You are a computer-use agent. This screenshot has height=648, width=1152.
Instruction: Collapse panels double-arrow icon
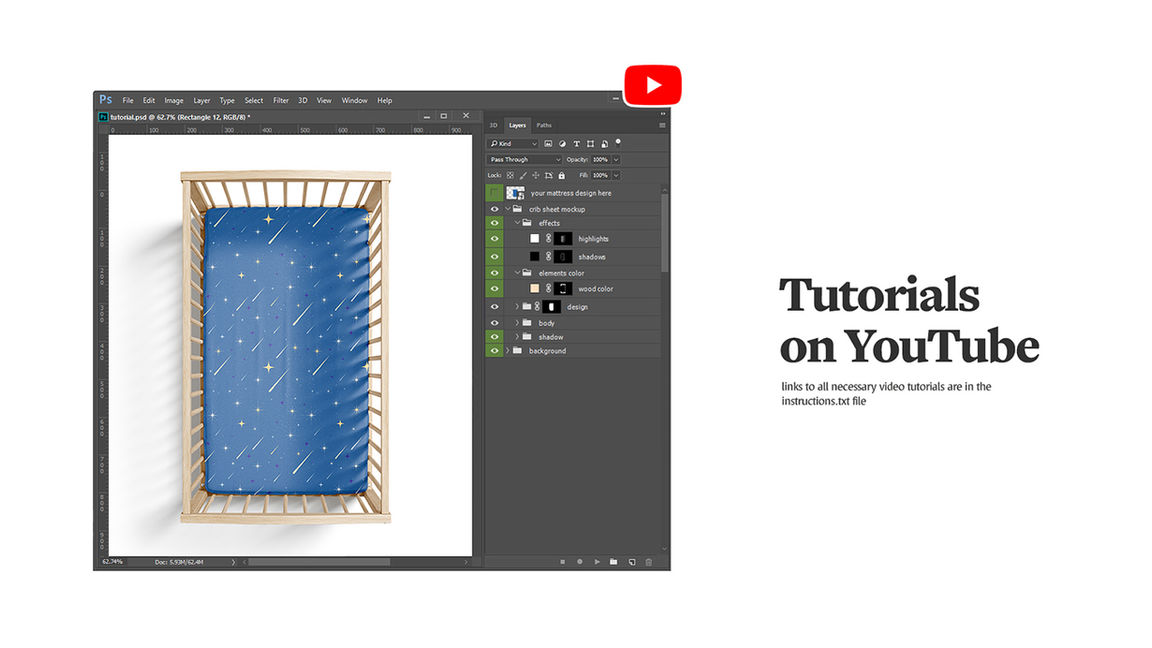coord(663,114)
